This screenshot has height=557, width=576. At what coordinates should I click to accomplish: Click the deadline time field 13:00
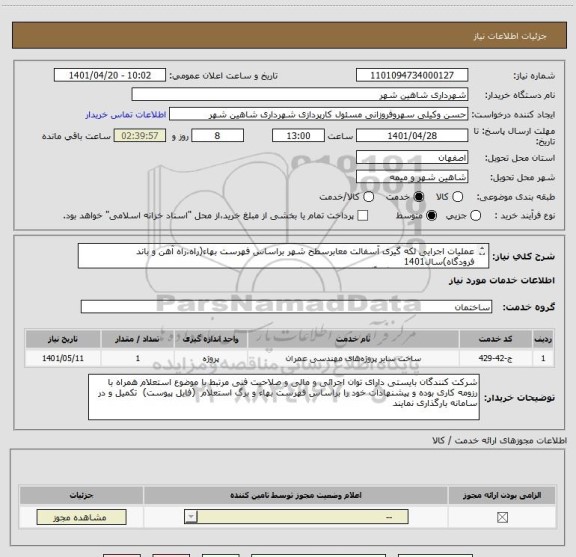point(298,136)
